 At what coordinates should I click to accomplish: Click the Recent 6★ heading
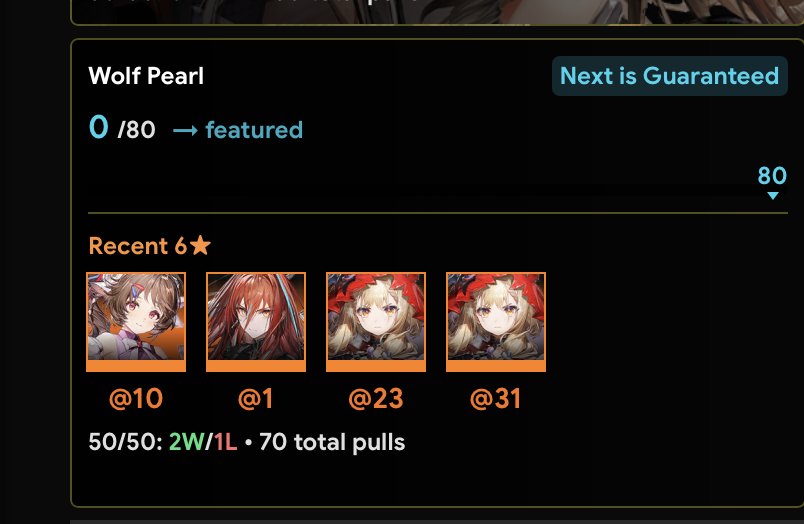pos(150,246)
